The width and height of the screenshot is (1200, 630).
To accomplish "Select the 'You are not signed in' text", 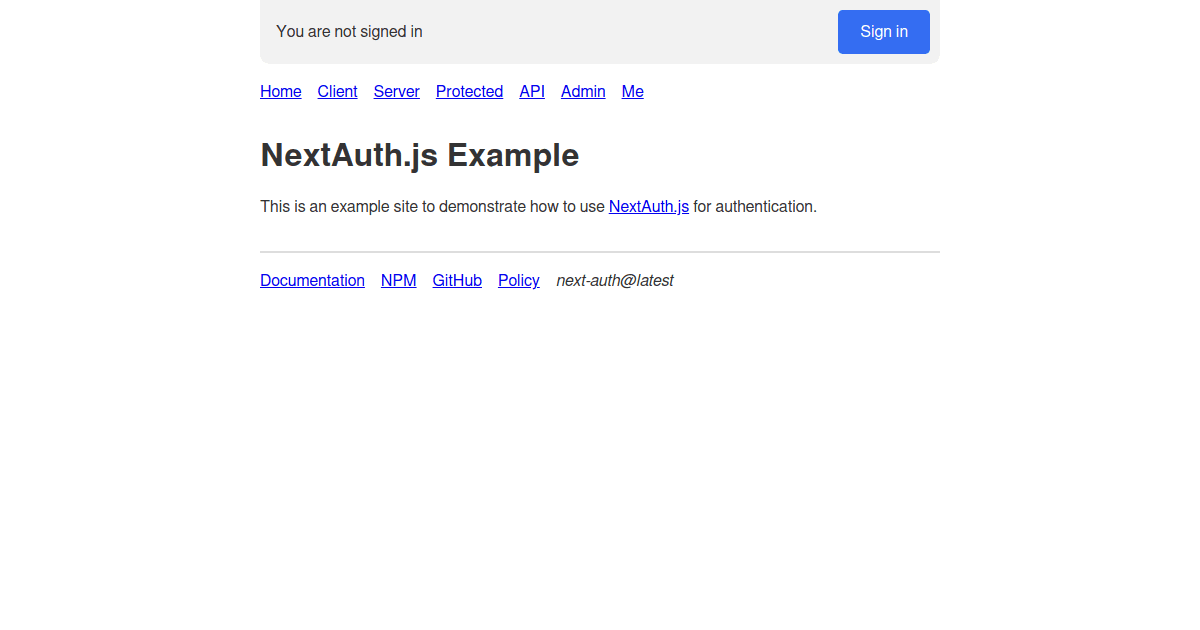I will tap(349, 32).
